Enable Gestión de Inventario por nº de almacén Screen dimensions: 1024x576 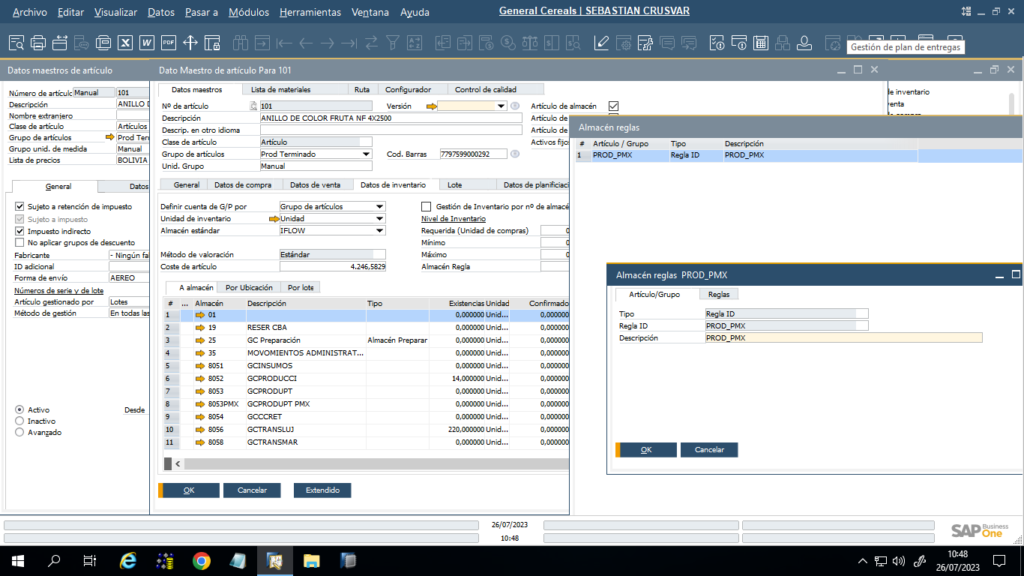click(426, 206)
